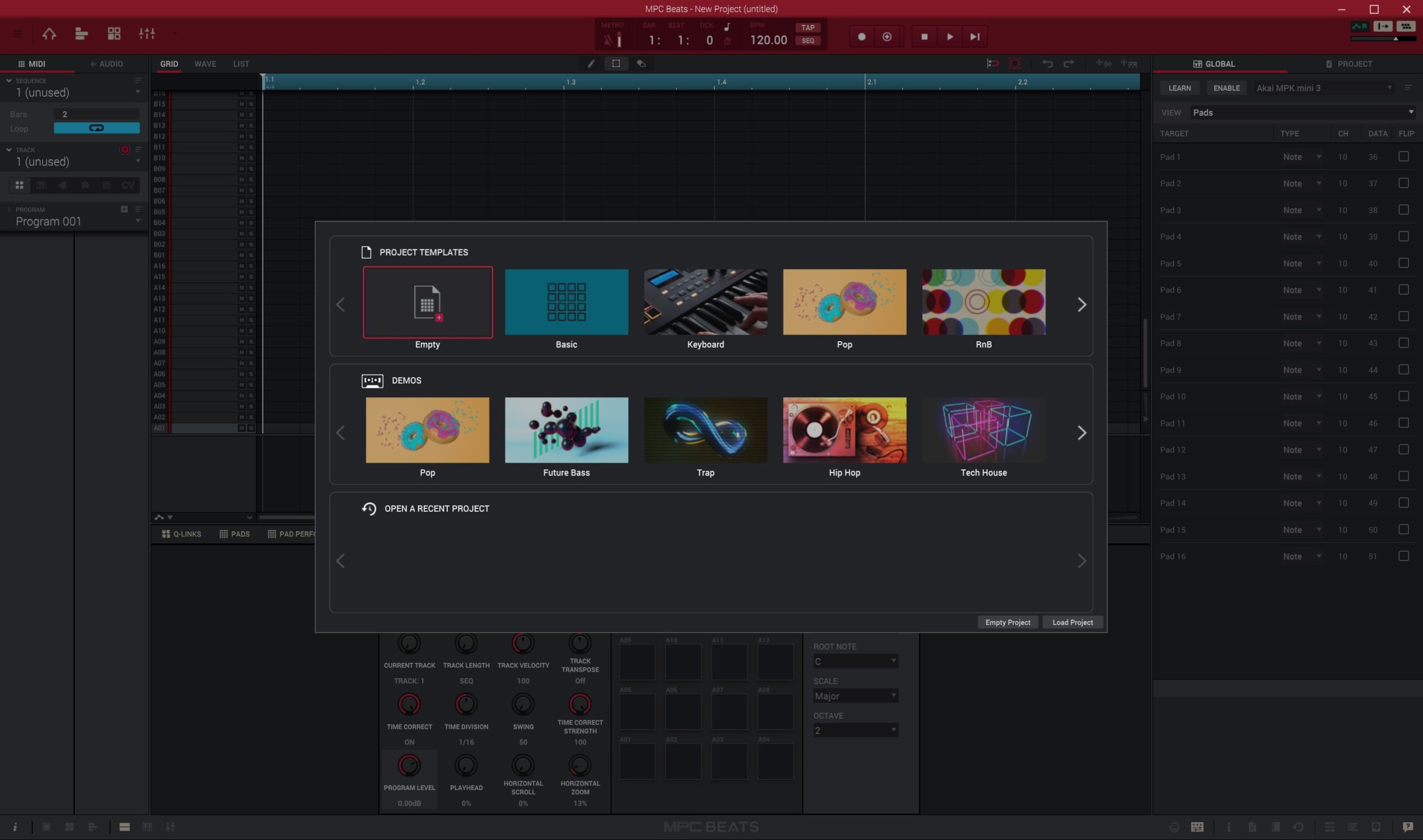
Task: Open the ROOT NOTE dropdown
Action: click(x=855, y=661)
